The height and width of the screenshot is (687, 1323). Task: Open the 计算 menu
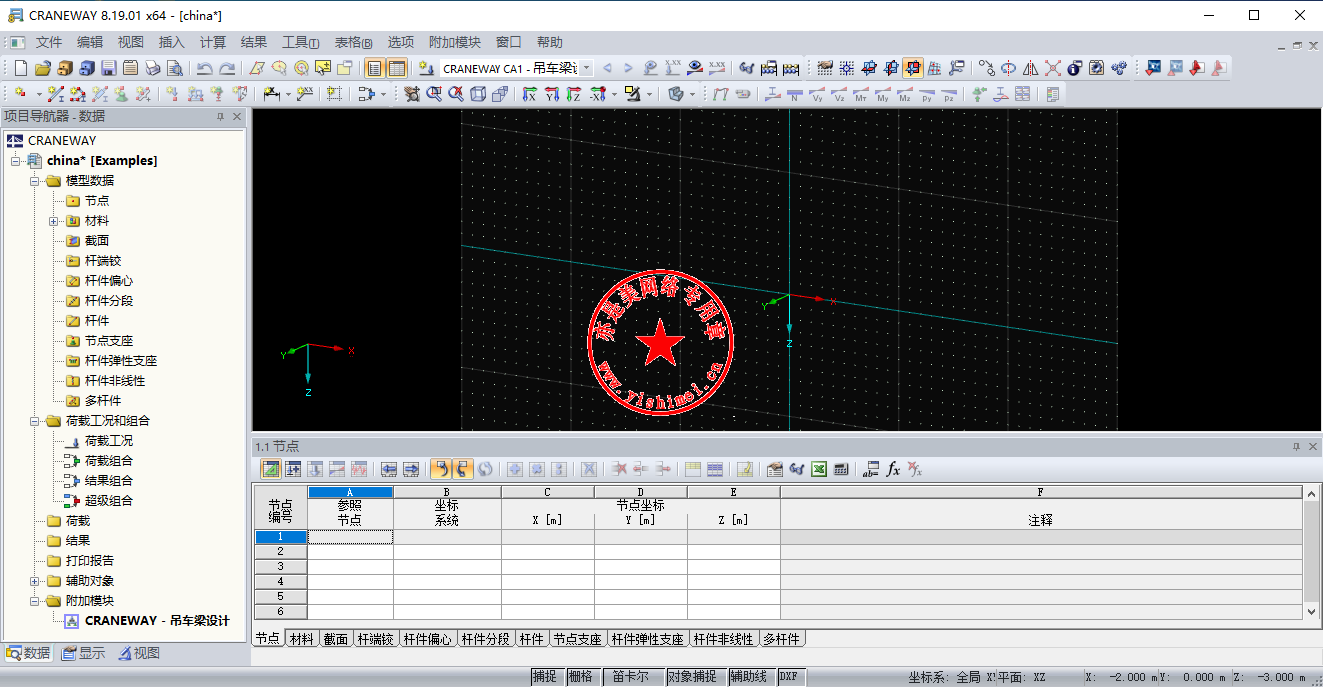(x=213, y=42)
